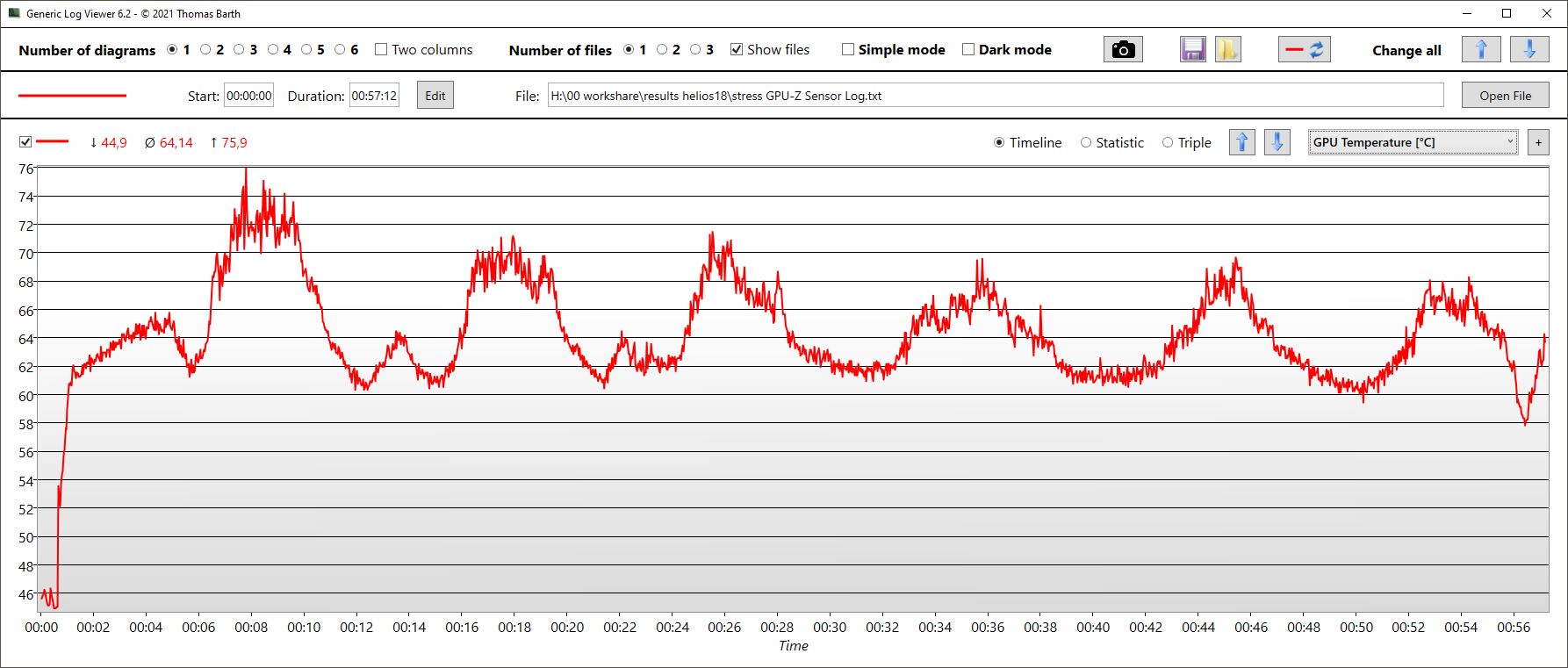Uncheck the Show files checkbox
This screenshot has height=668, width=1568.
coord(737,50)
